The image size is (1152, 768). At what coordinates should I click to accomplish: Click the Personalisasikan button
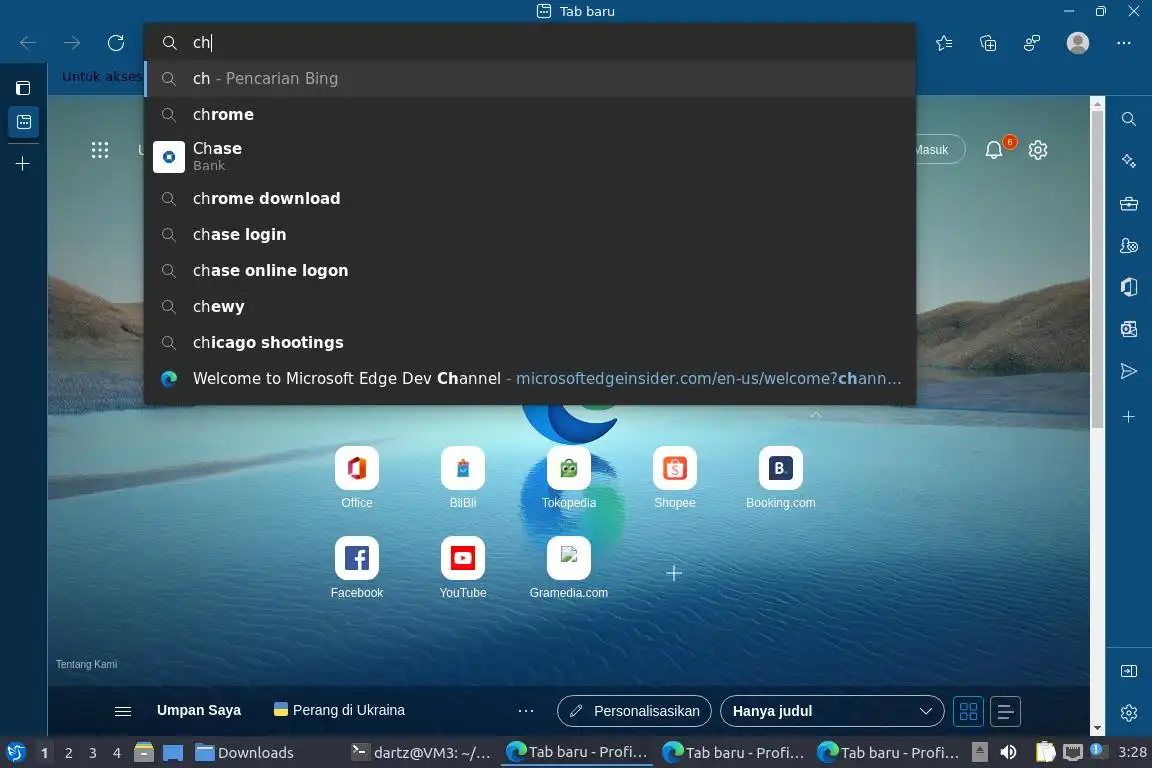[x=634, y=711]
